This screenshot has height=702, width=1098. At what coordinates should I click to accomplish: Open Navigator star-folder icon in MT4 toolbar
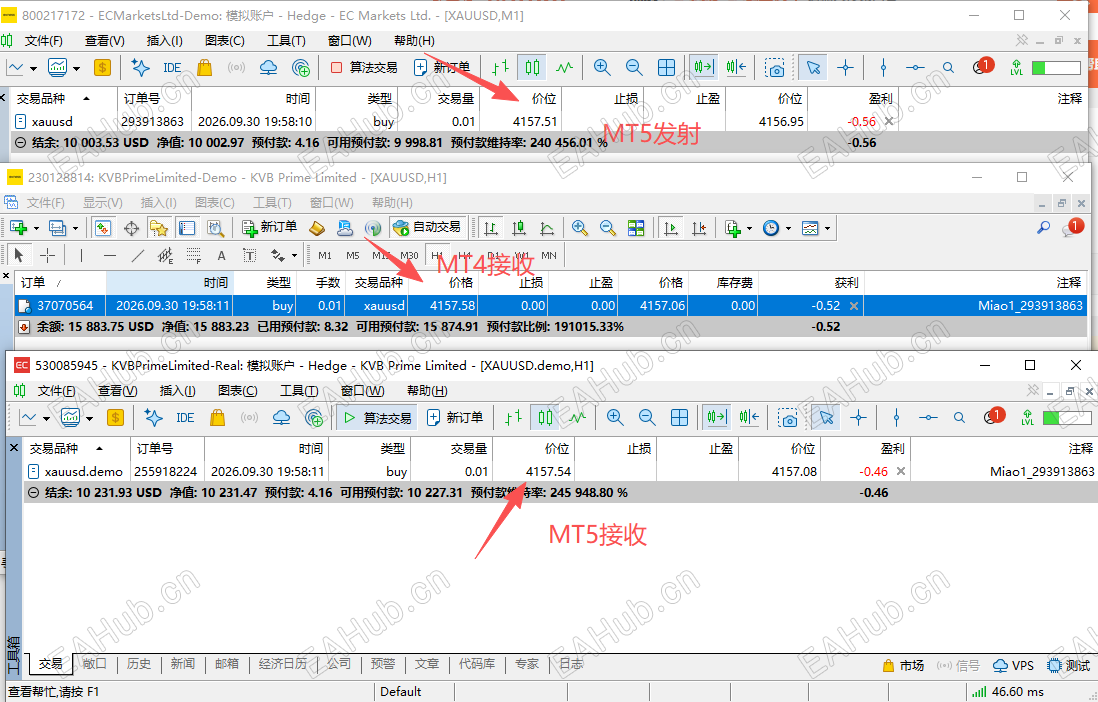pos(159,228)
